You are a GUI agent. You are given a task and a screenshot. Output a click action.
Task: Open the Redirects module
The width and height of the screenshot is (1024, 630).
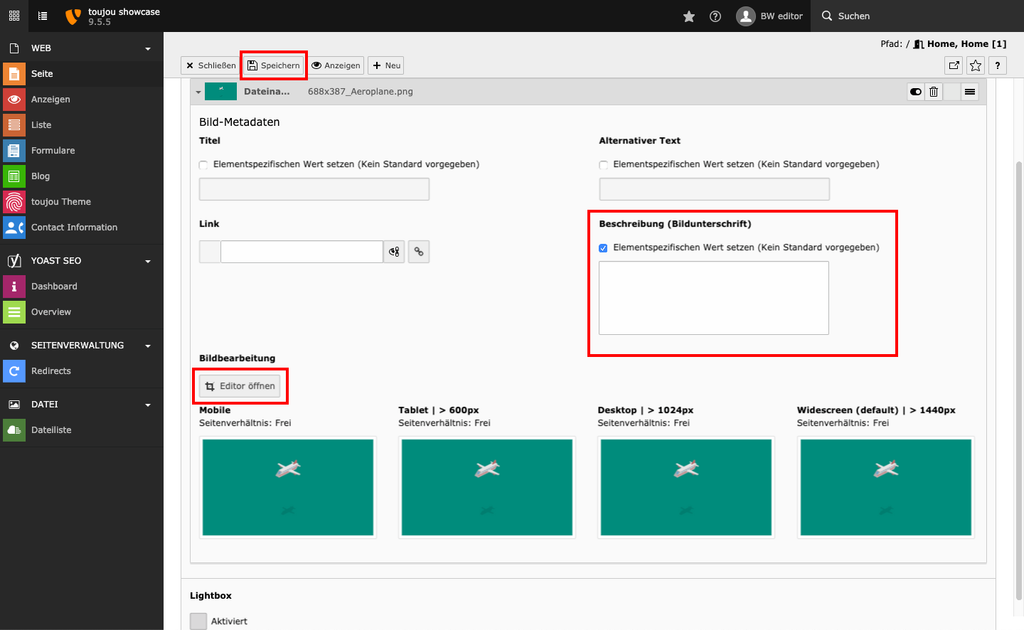(x=50, y=371)
